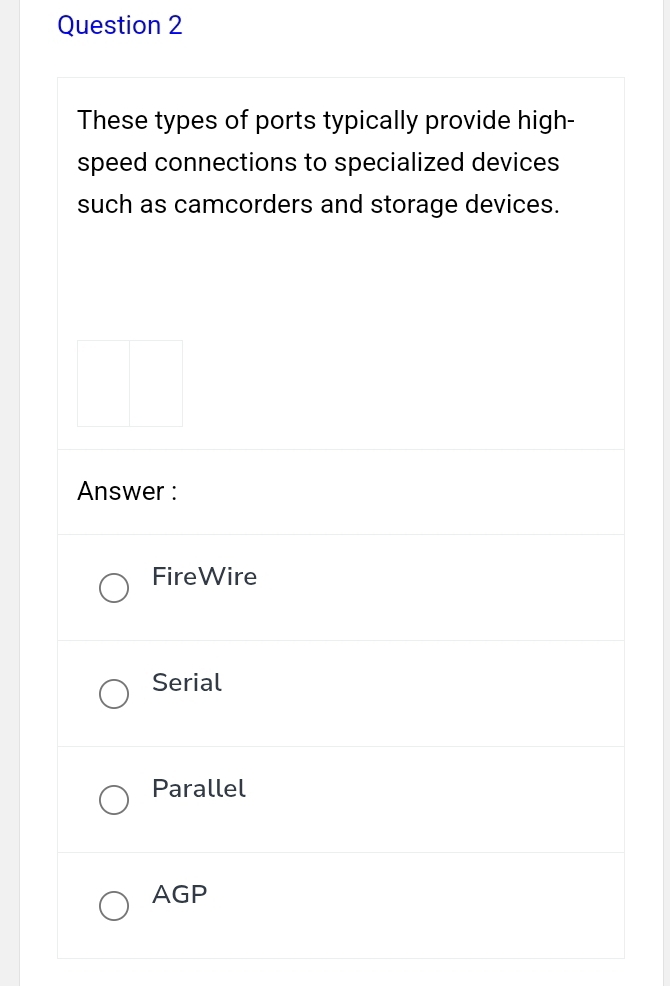Image resolution: width=670 pixels, height=986 pixels.
Task: Click the Serial answer label text
Action: click(187, 683)
